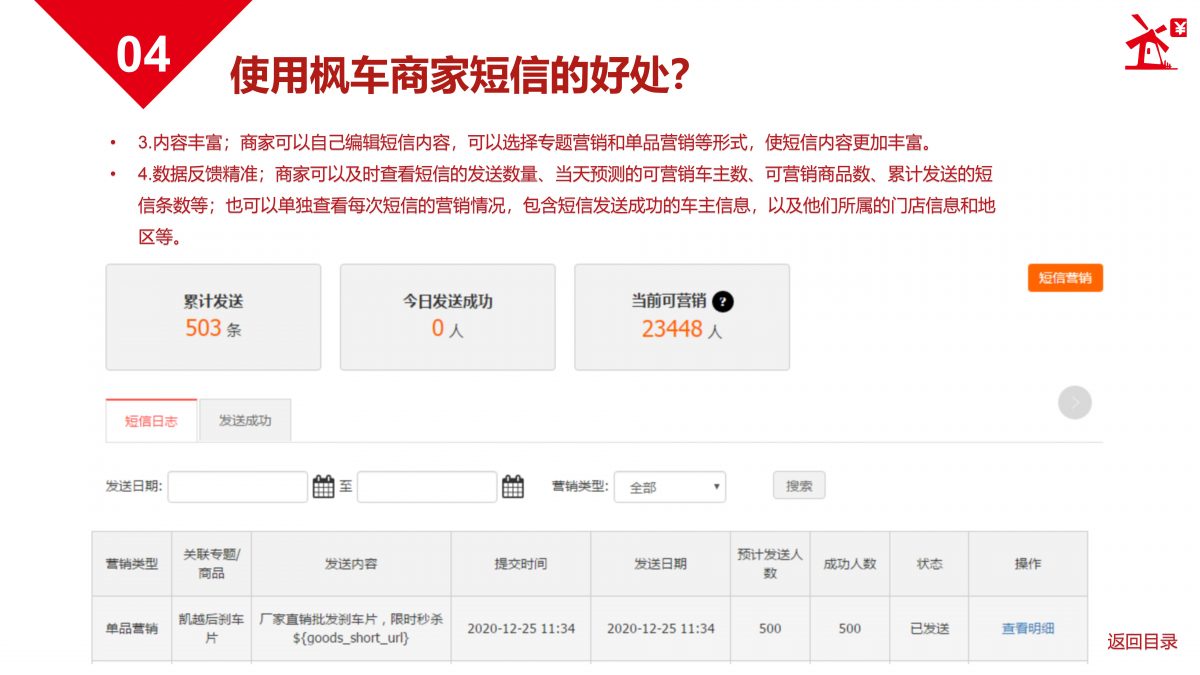The image size is (1200, 675).
Task: Click the 搜索 search button
Action: [799, 486]
